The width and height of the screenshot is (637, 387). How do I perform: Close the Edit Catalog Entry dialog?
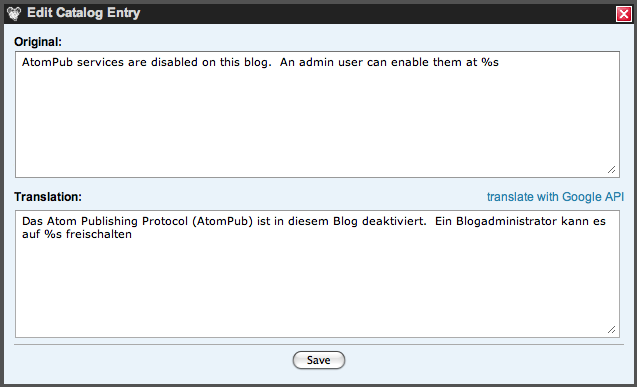(624, 14)
